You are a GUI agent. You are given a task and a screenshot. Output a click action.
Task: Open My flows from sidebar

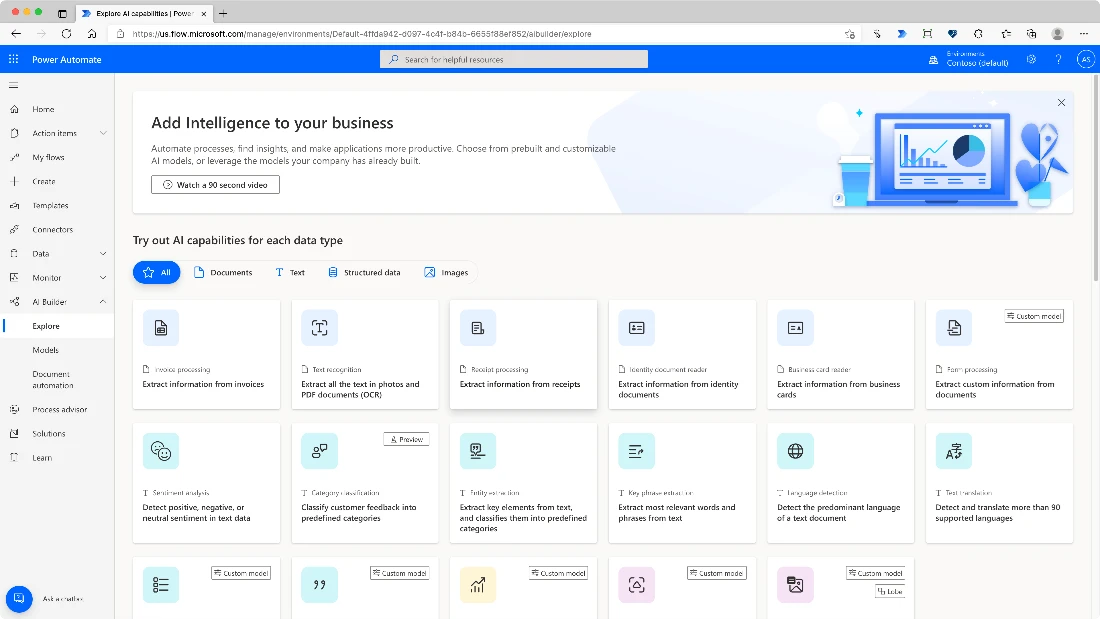(x=48, y=157)
